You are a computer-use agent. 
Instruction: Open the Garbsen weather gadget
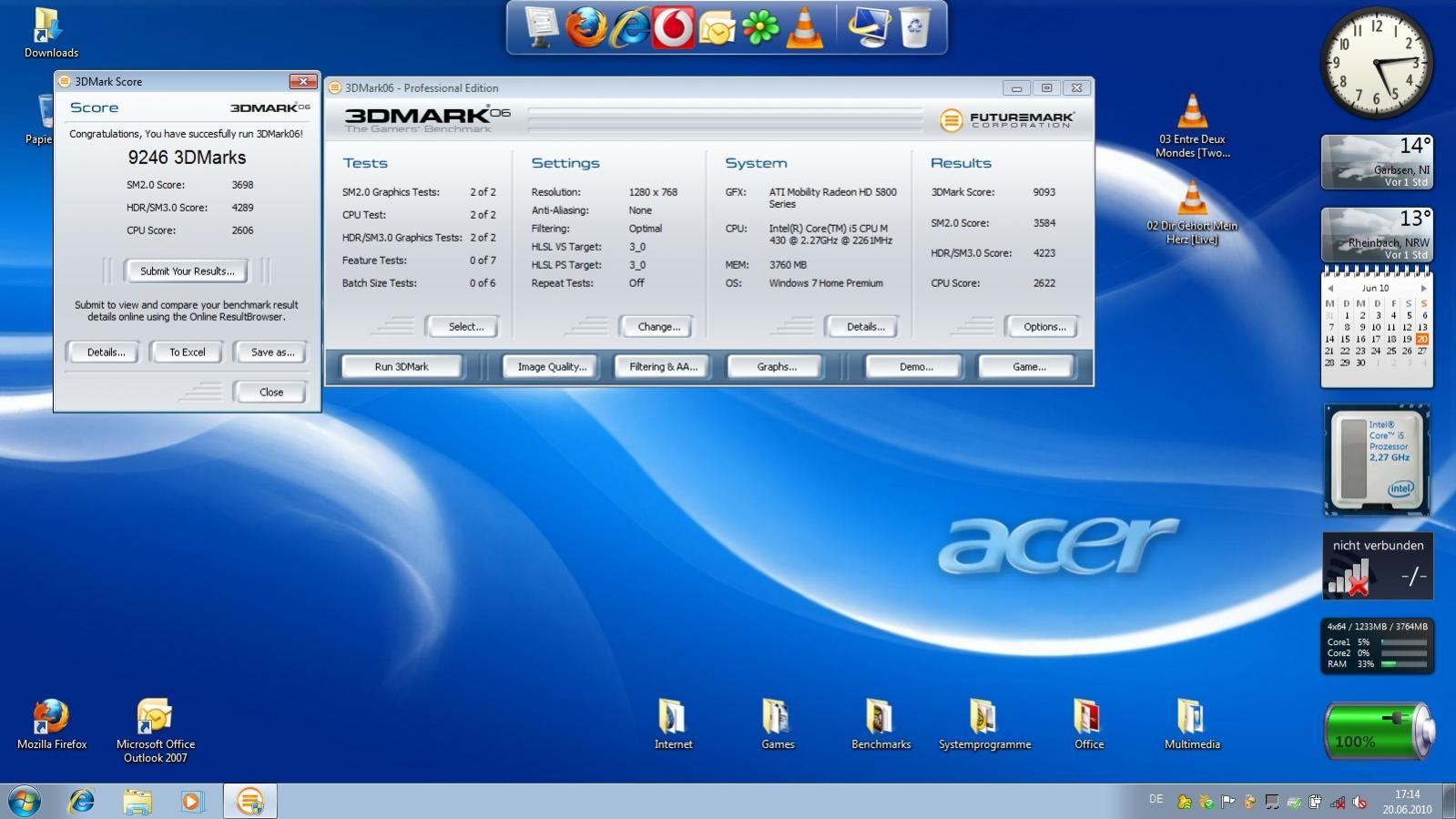coord(1377,161)
